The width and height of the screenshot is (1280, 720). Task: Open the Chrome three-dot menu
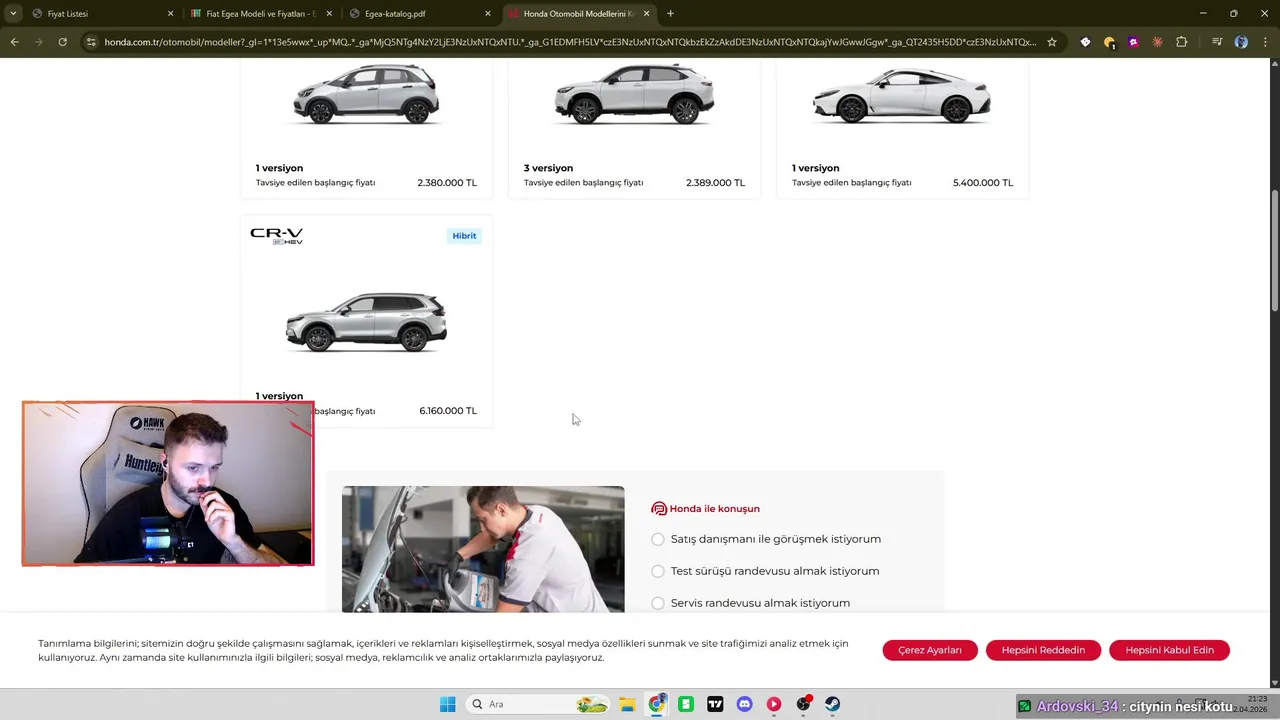(1265, 42)
